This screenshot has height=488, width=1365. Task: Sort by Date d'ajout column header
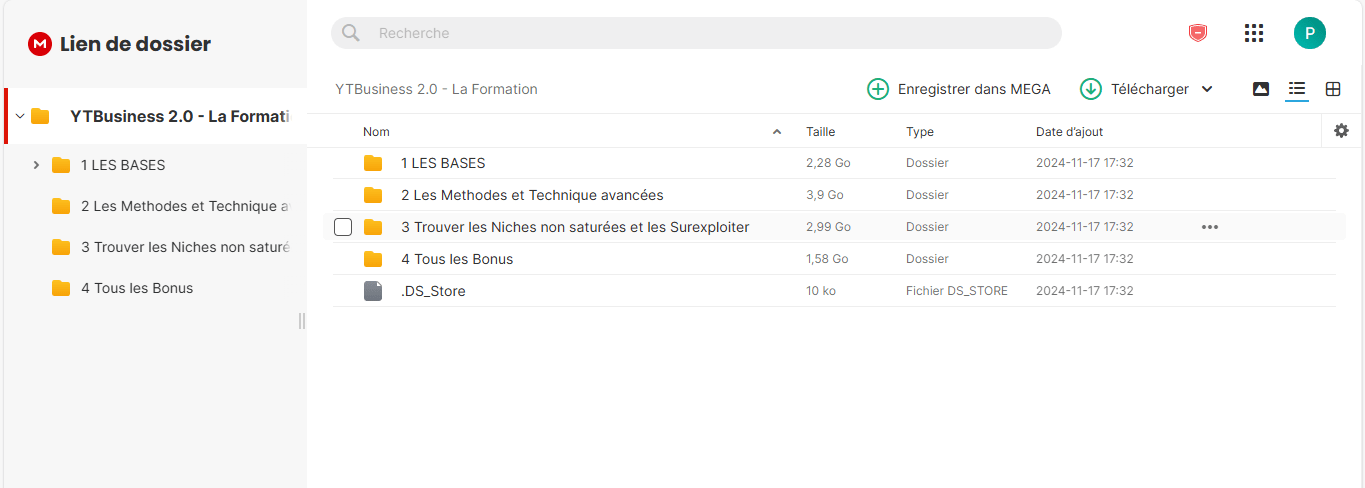click(1069, 132)
